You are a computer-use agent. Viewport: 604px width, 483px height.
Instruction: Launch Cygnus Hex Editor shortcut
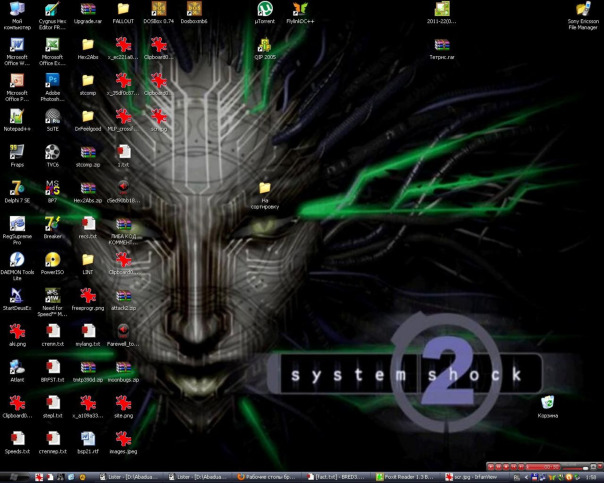52,15
